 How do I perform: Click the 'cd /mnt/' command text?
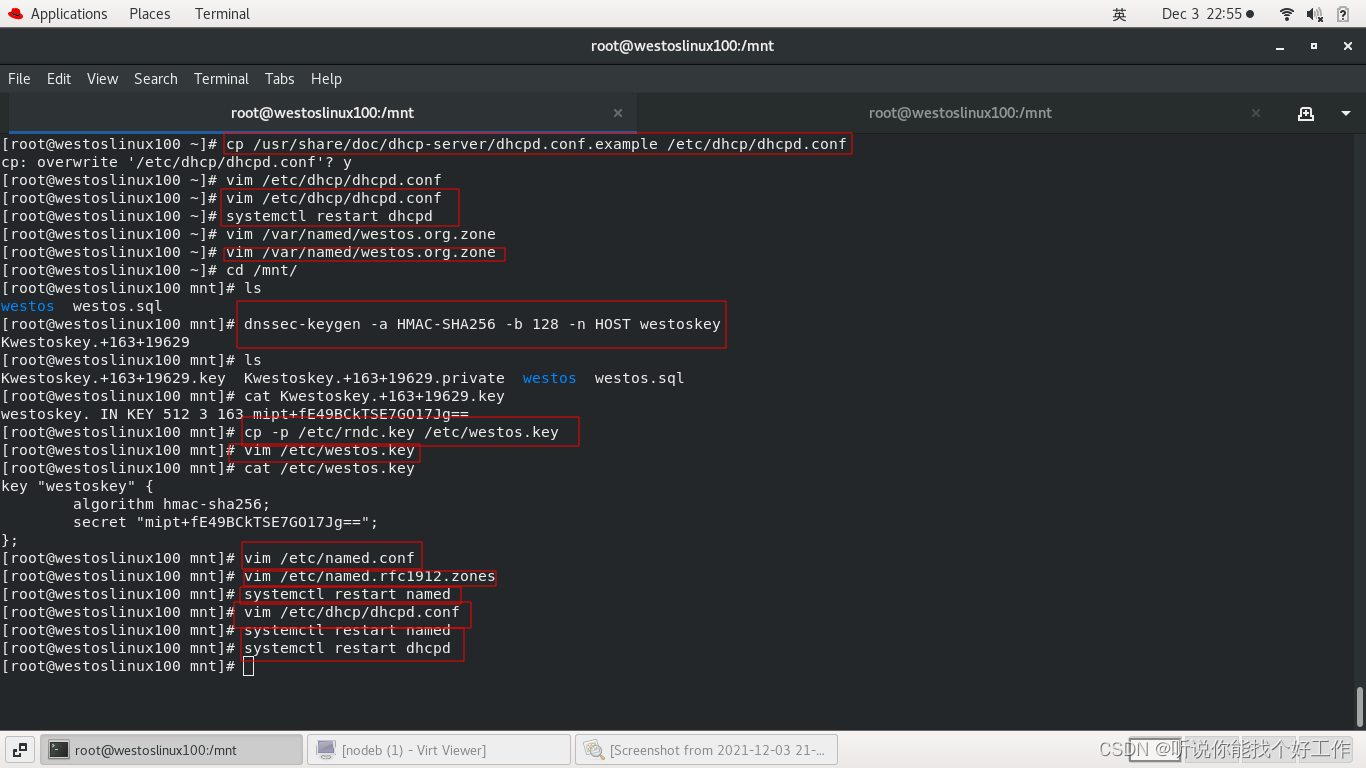click(262, 270)
